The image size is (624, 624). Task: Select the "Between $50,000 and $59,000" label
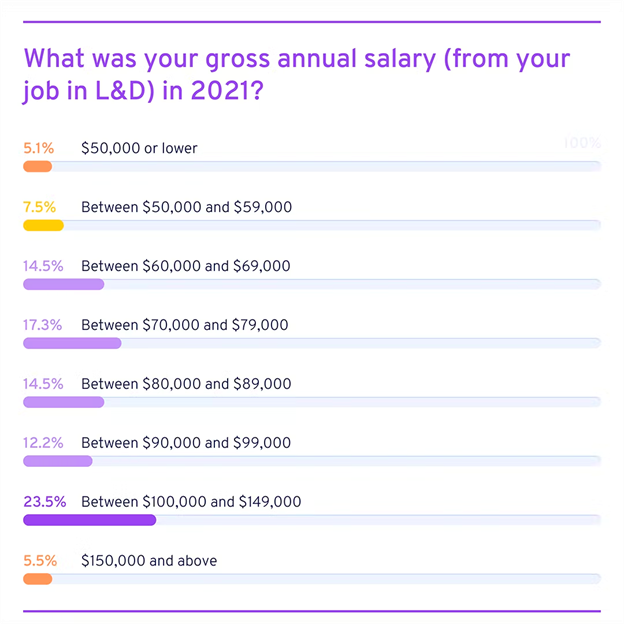click(186, 207)
